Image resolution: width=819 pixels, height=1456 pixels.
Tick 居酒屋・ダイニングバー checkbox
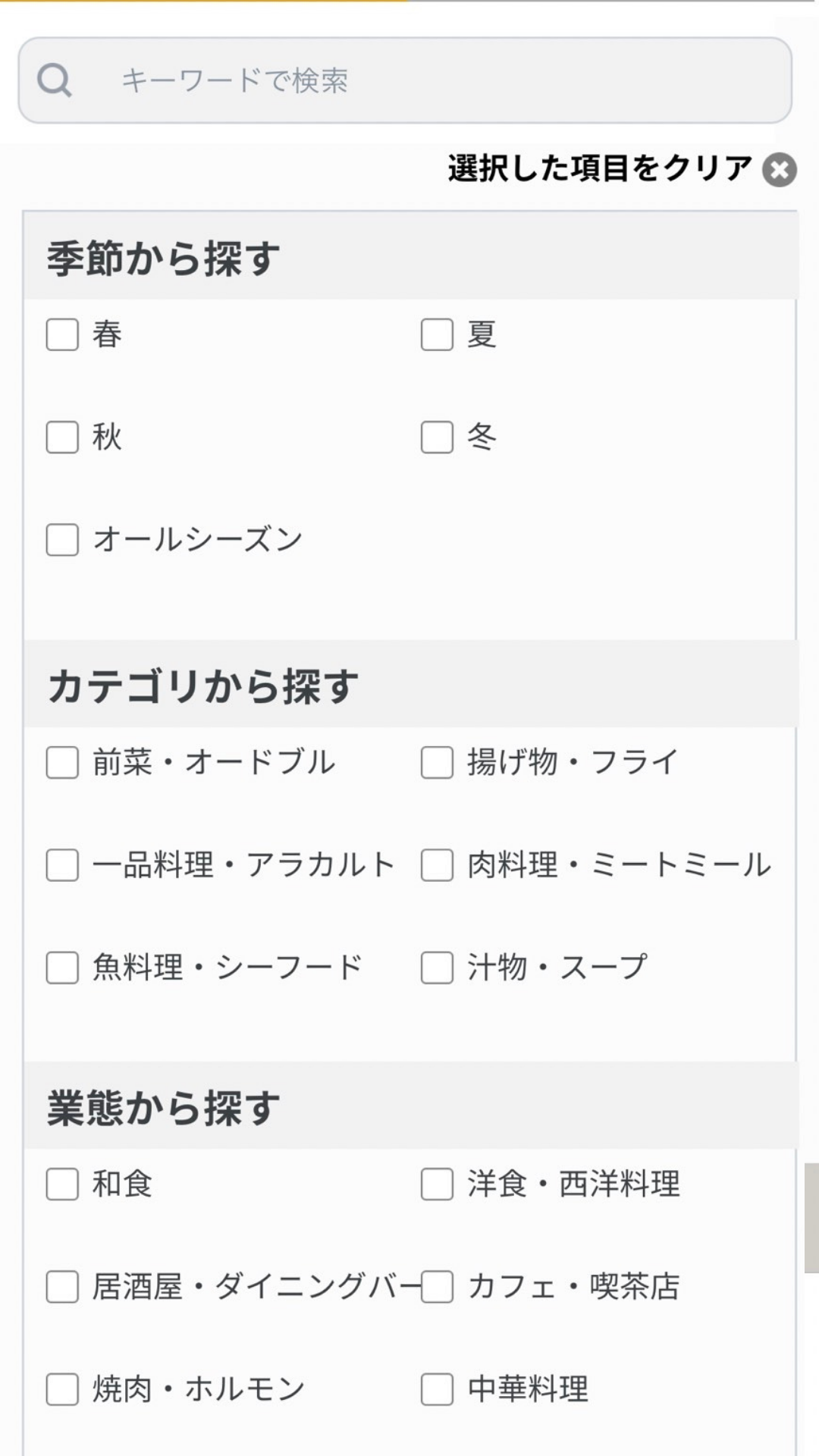(62, 1287)
